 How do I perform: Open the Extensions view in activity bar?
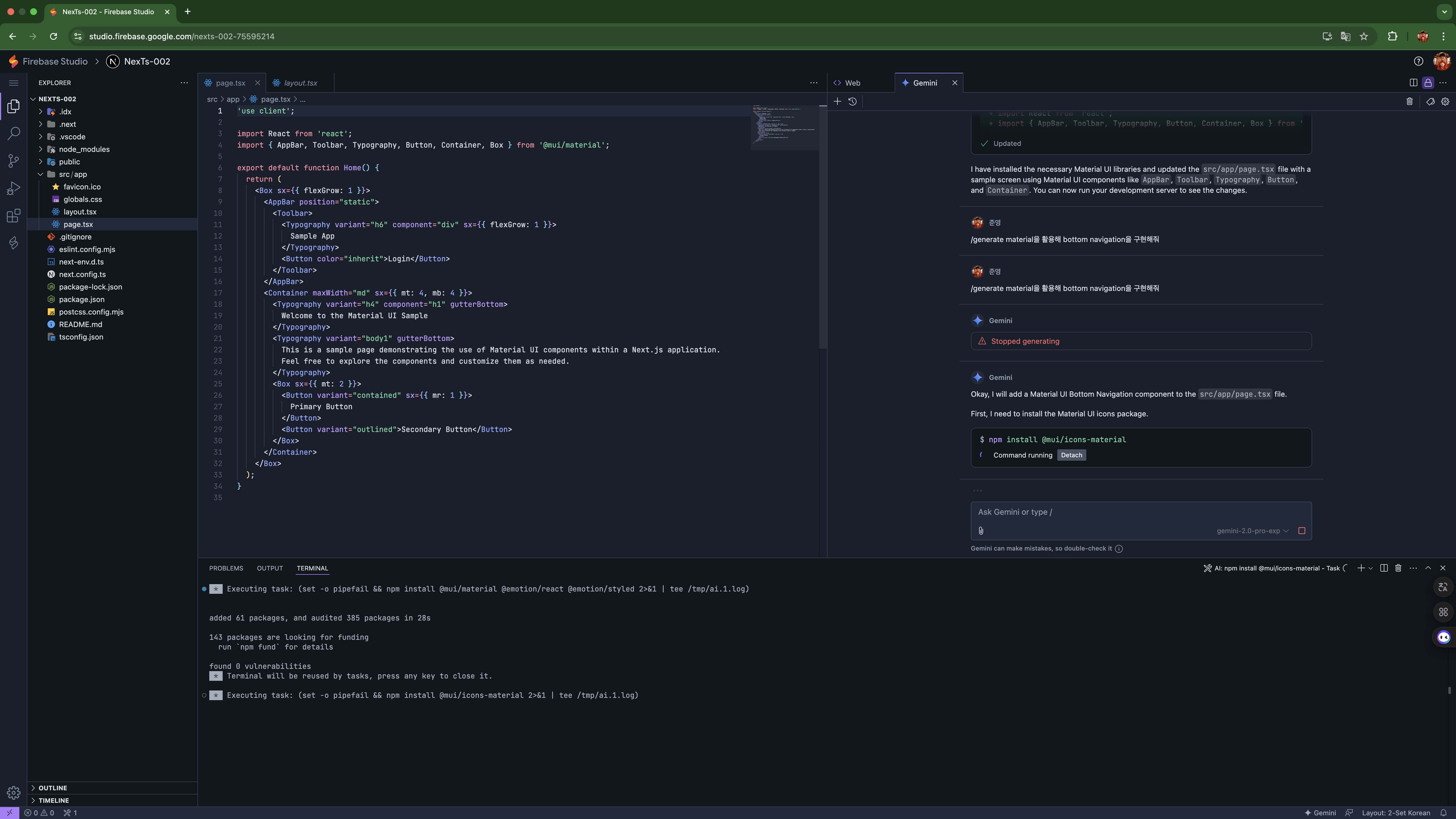pyautogui.click(x=14, y=215)
